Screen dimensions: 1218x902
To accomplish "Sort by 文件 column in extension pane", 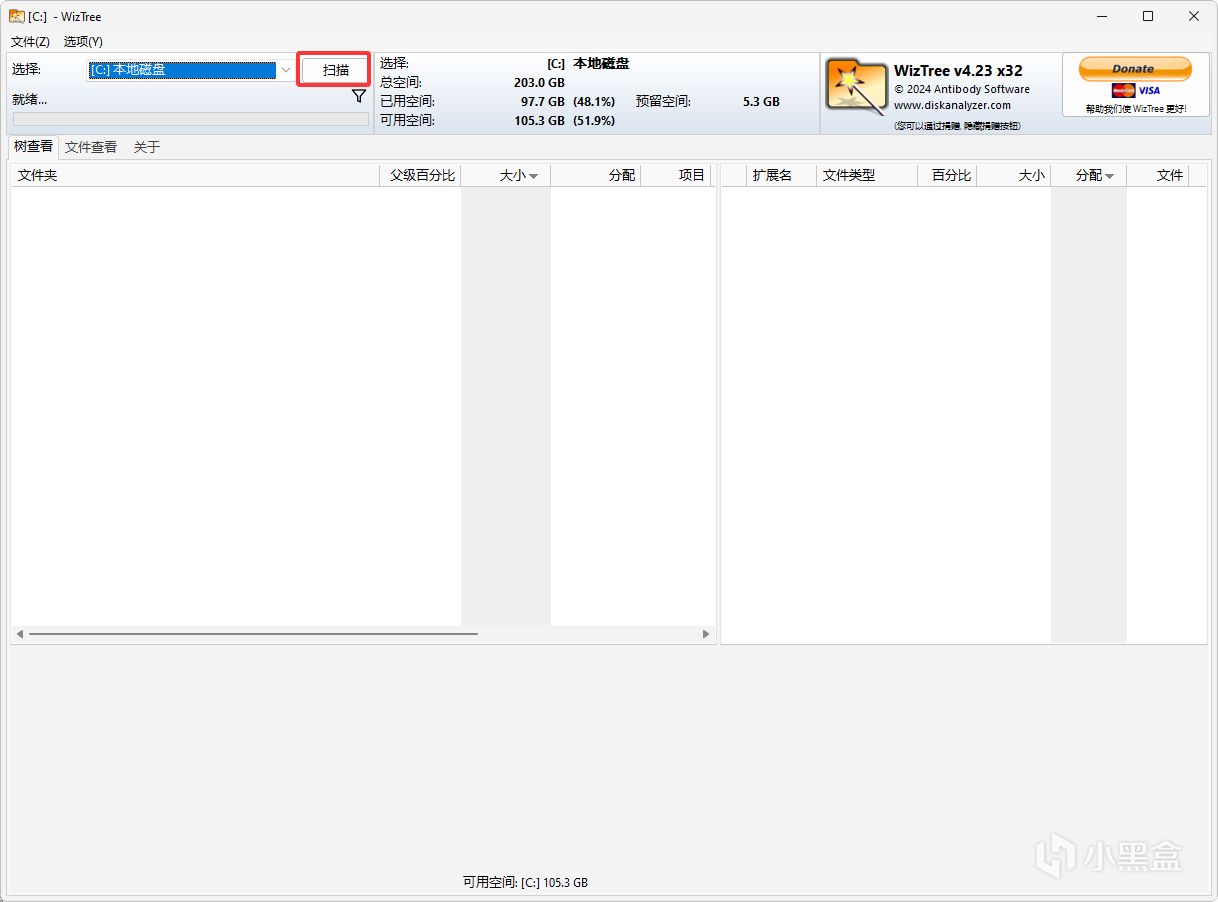I will [1158, 175].
